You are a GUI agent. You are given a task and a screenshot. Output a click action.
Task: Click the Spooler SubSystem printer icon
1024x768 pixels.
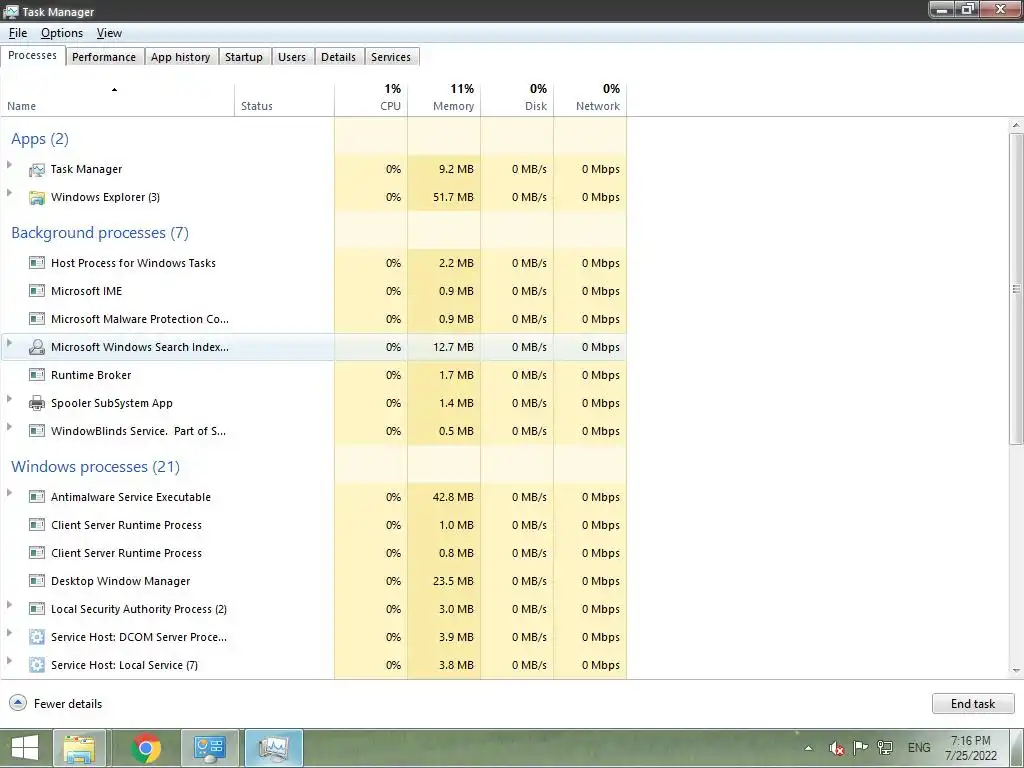click(37, 404)
